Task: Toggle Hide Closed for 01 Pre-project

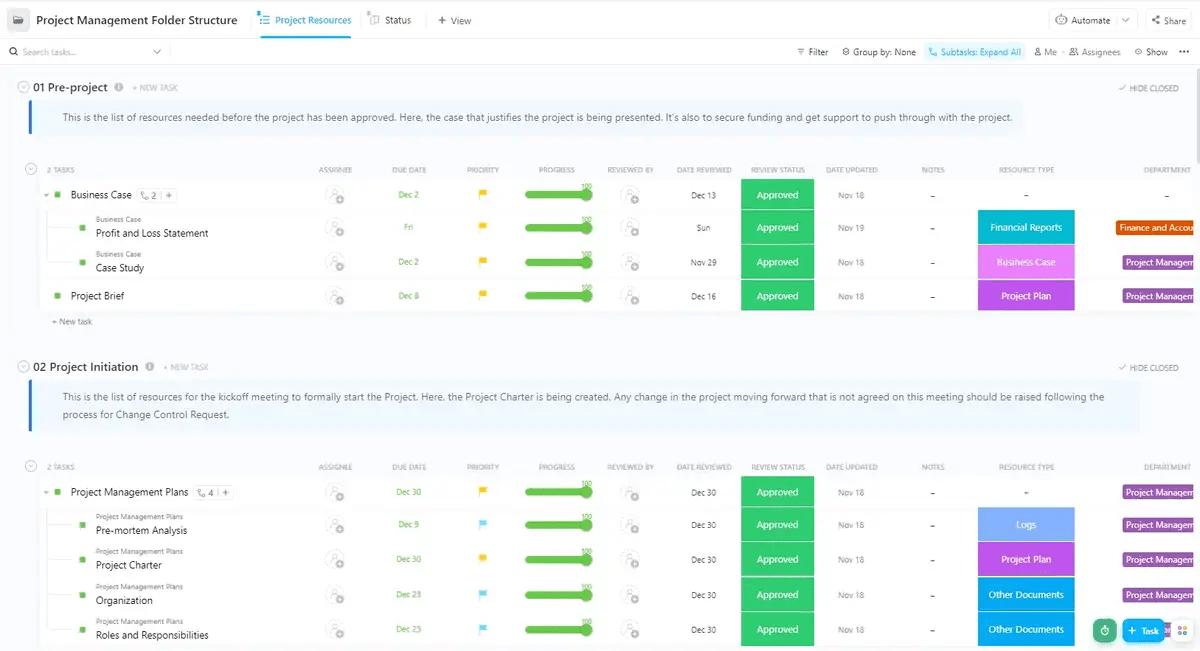Action: (1148, 88)
